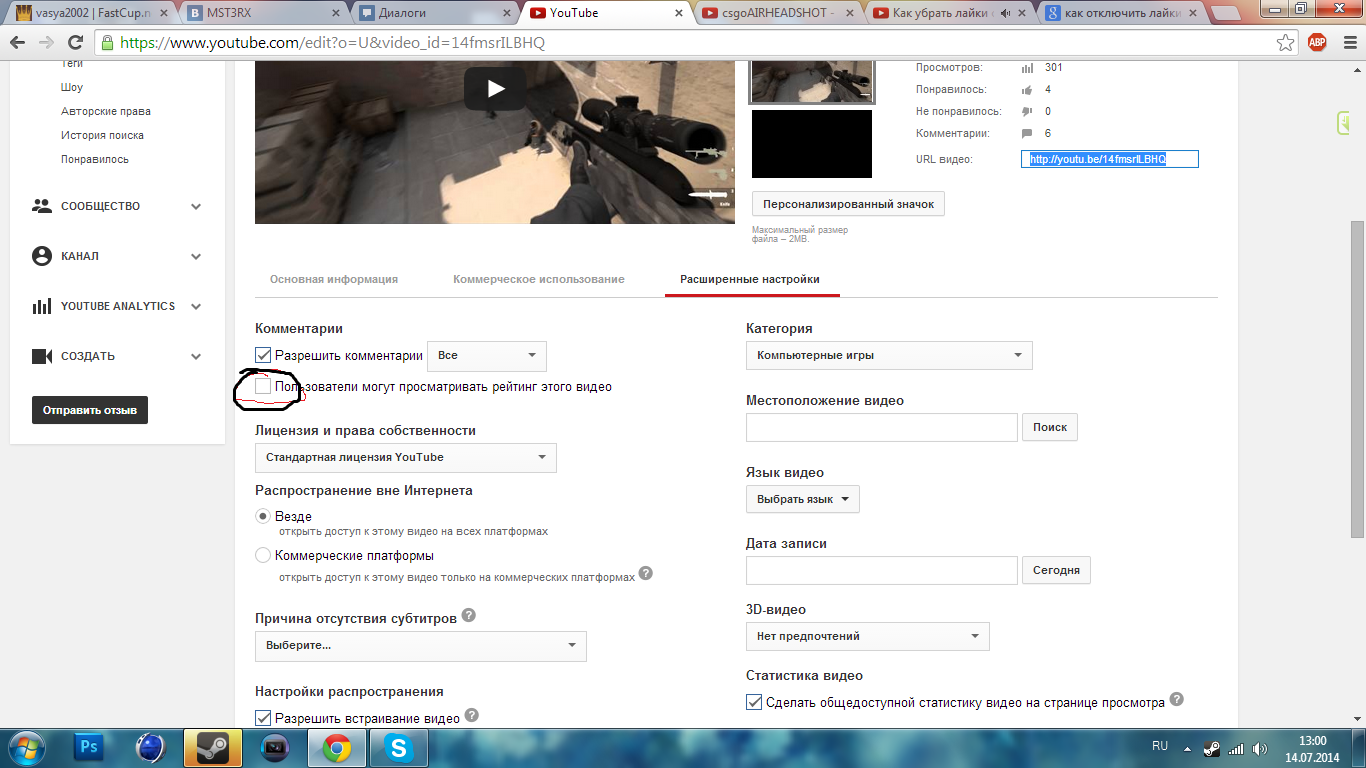Open the Windows Start menu

pyautogui.click(x=26, y=747)
